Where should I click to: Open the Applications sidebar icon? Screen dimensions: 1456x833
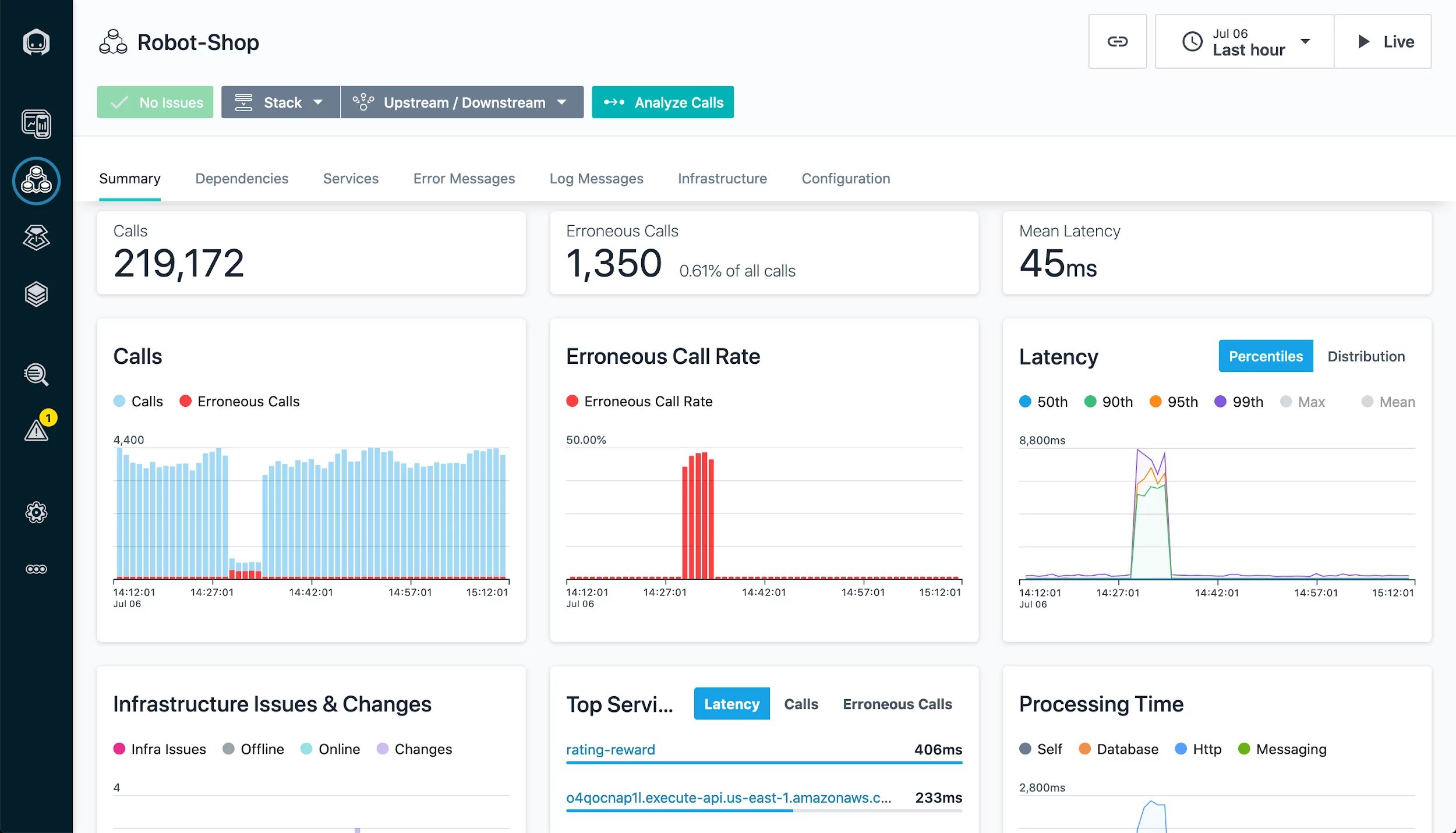36,180
